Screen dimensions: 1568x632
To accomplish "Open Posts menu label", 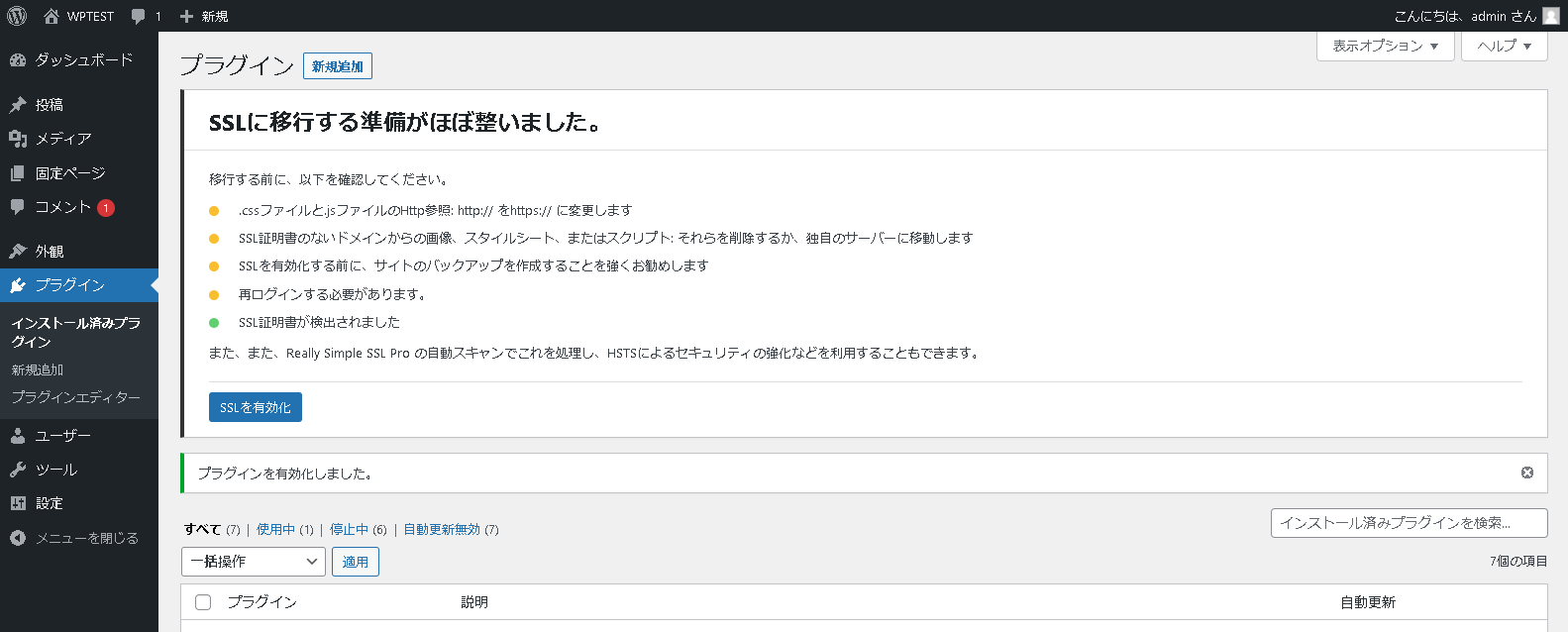I will 50,104.
